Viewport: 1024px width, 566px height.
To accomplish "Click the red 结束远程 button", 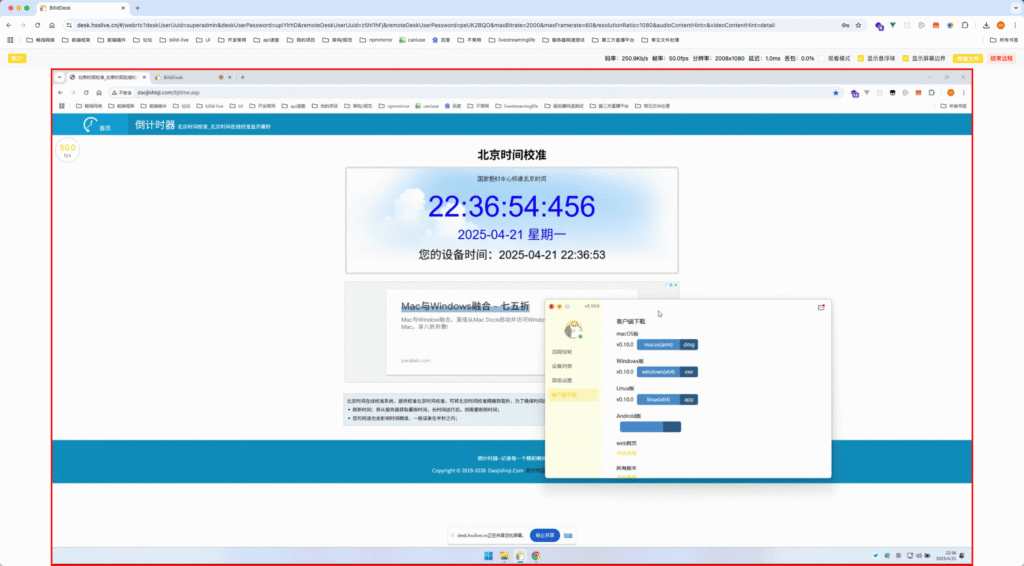I will (1000, 59).
